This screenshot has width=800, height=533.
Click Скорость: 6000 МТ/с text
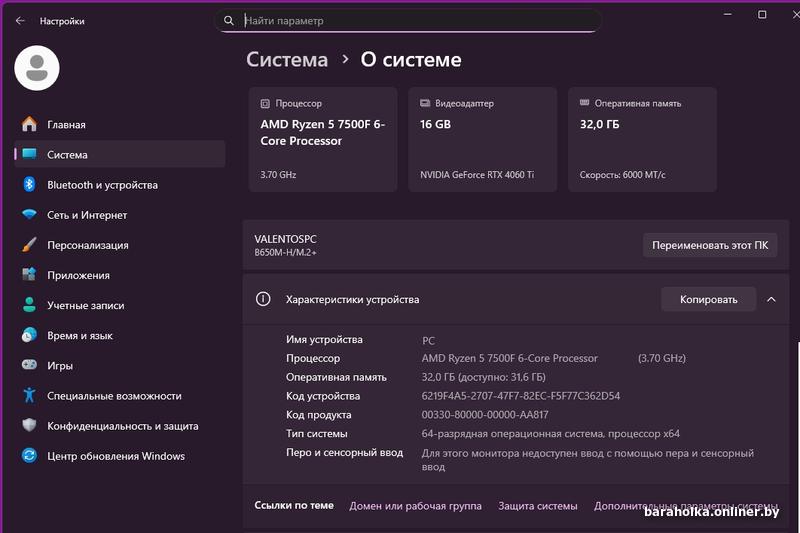tap(622, 174)
